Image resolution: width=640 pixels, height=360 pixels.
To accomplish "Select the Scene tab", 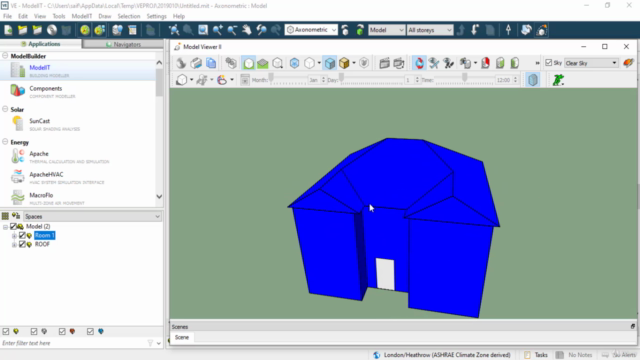I will 182,337.
